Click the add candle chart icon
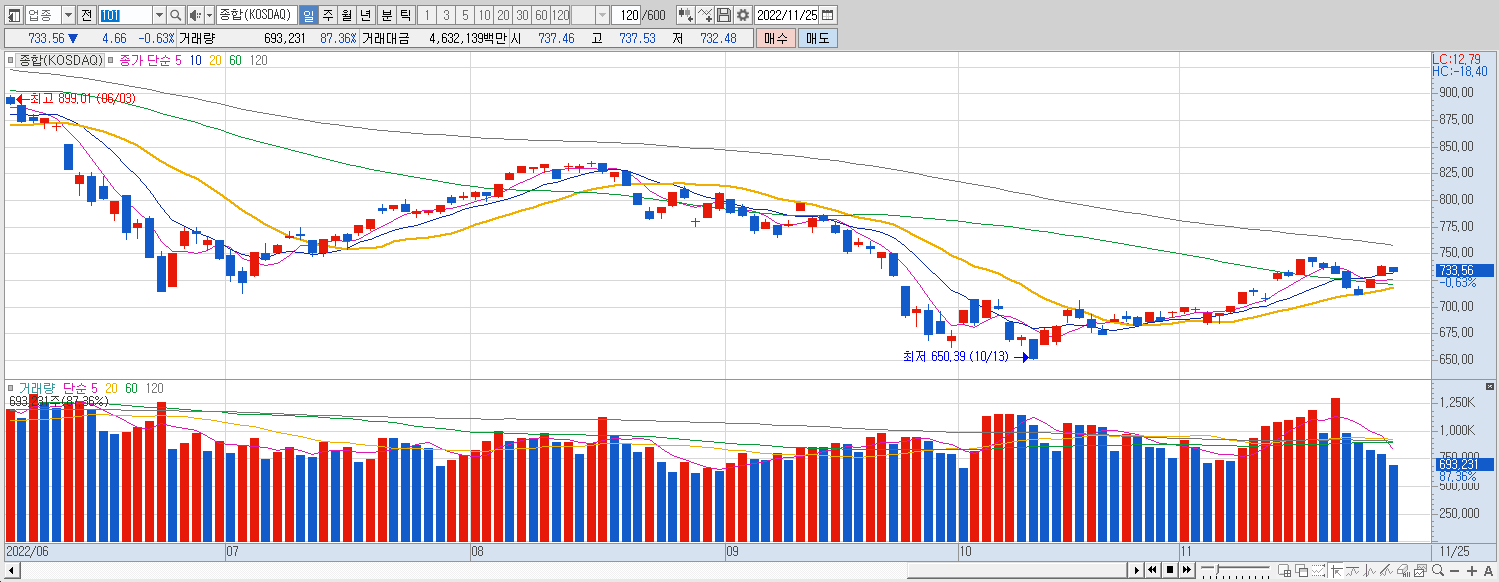Screen dimensions: 1499x582 click(x=685, y=15)
